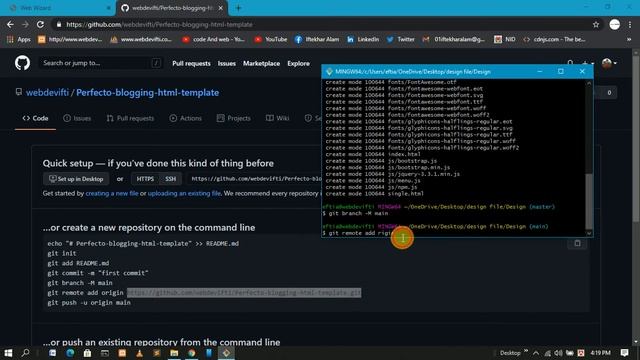640x360 pixels.
Task: Switch to Git Bash on the taskbar
Action: point(227,353)
